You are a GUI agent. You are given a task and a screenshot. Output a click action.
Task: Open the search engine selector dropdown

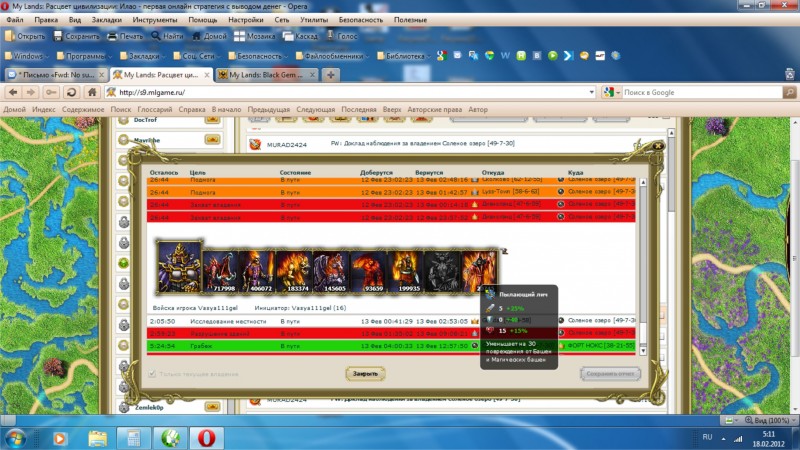point(611,92)
